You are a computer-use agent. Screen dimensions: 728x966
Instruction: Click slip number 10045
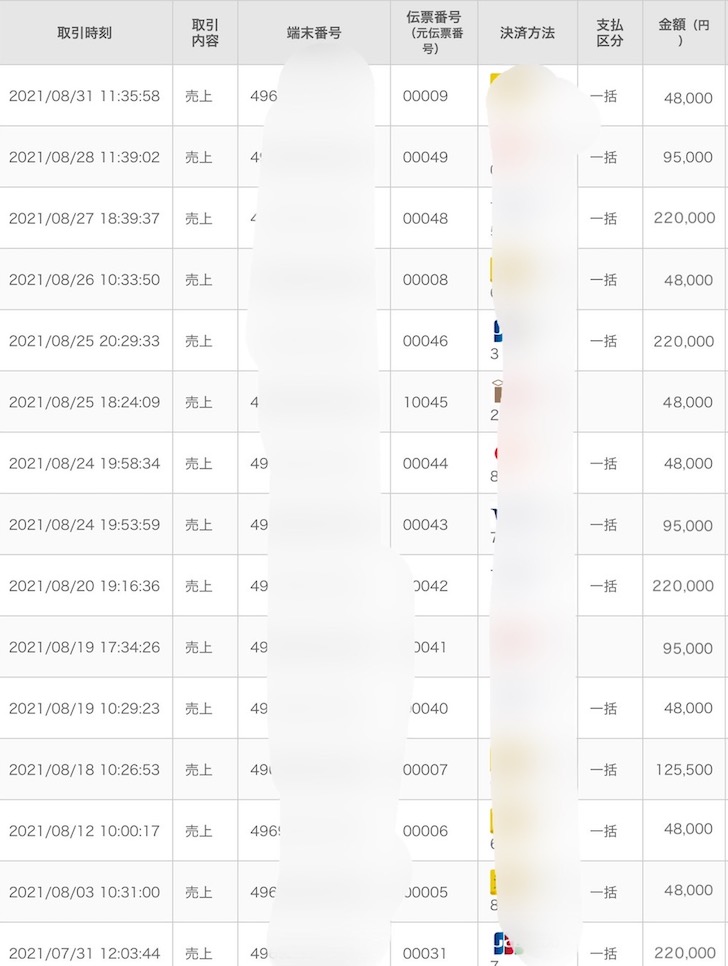pos(425,403)
